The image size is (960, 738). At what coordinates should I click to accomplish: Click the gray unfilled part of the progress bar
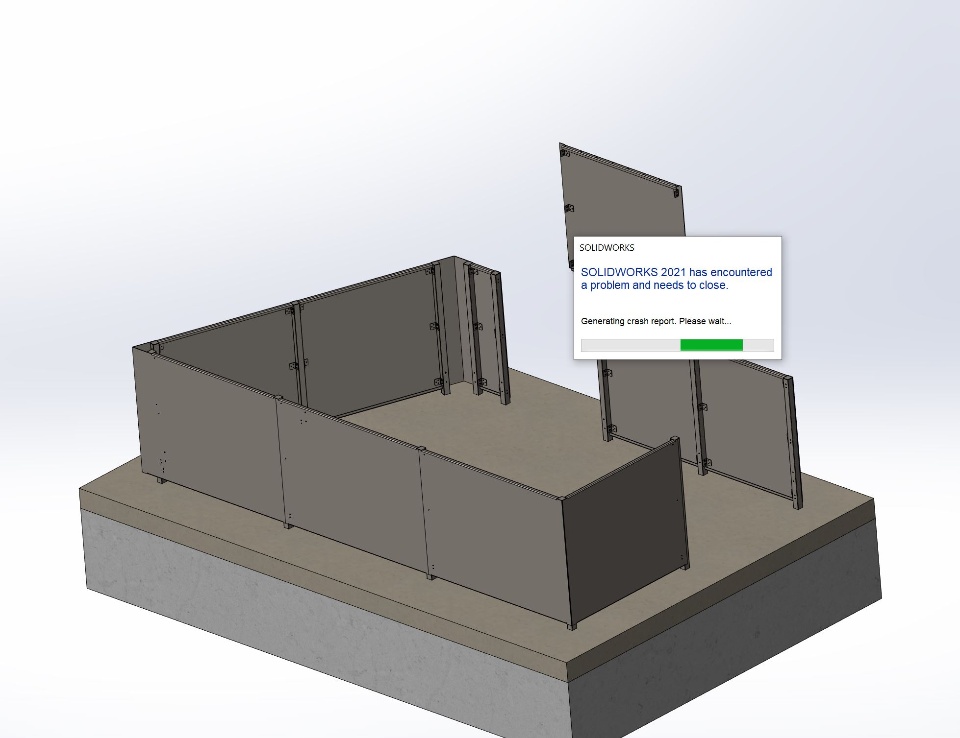(x=631, y=345)
